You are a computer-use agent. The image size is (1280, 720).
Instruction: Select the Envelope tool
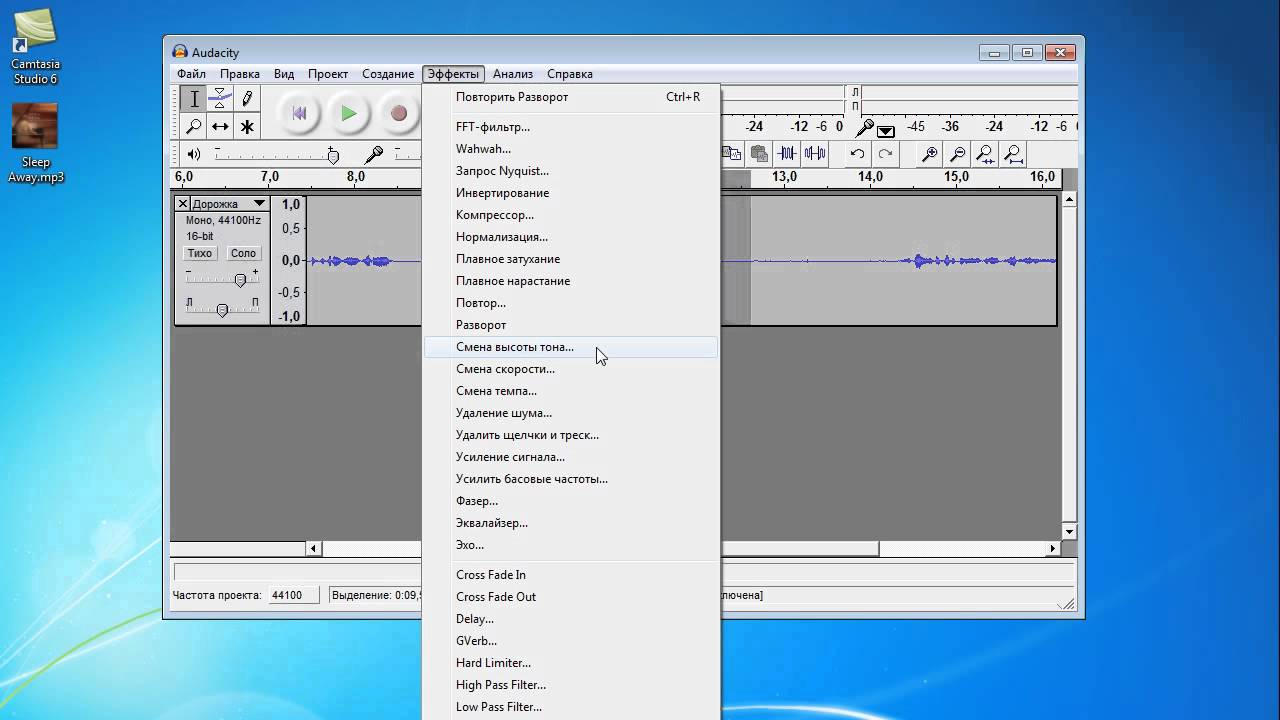click(220, 99)
